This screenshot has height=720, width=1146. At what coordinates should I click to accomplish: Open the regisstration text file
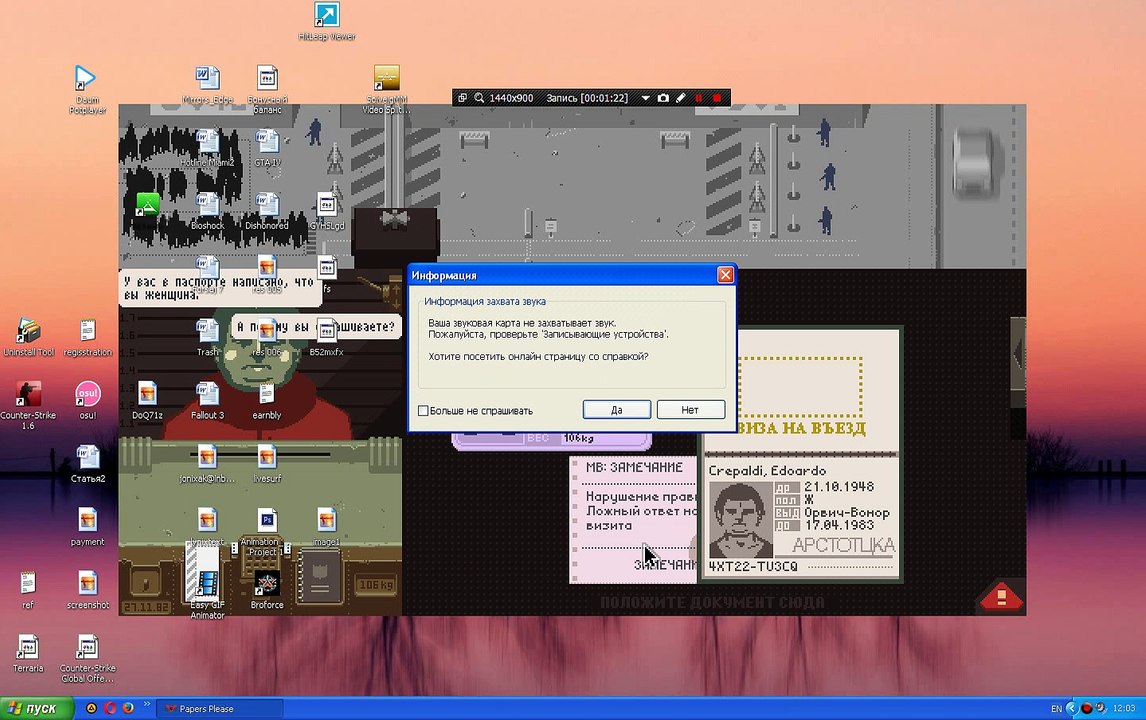click(88, 338)
